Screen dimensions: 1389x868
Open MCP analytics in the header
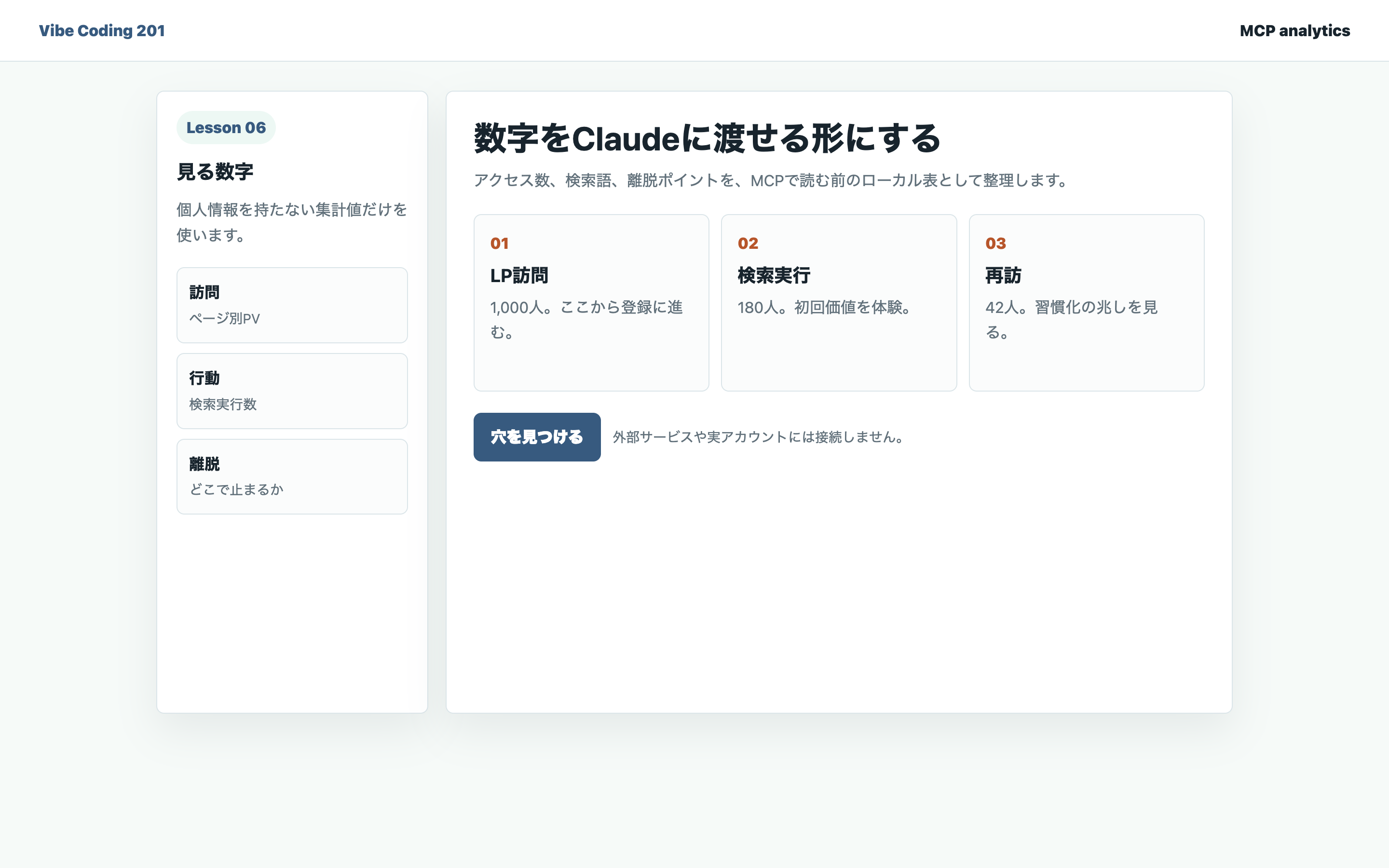click(1294, 30)
